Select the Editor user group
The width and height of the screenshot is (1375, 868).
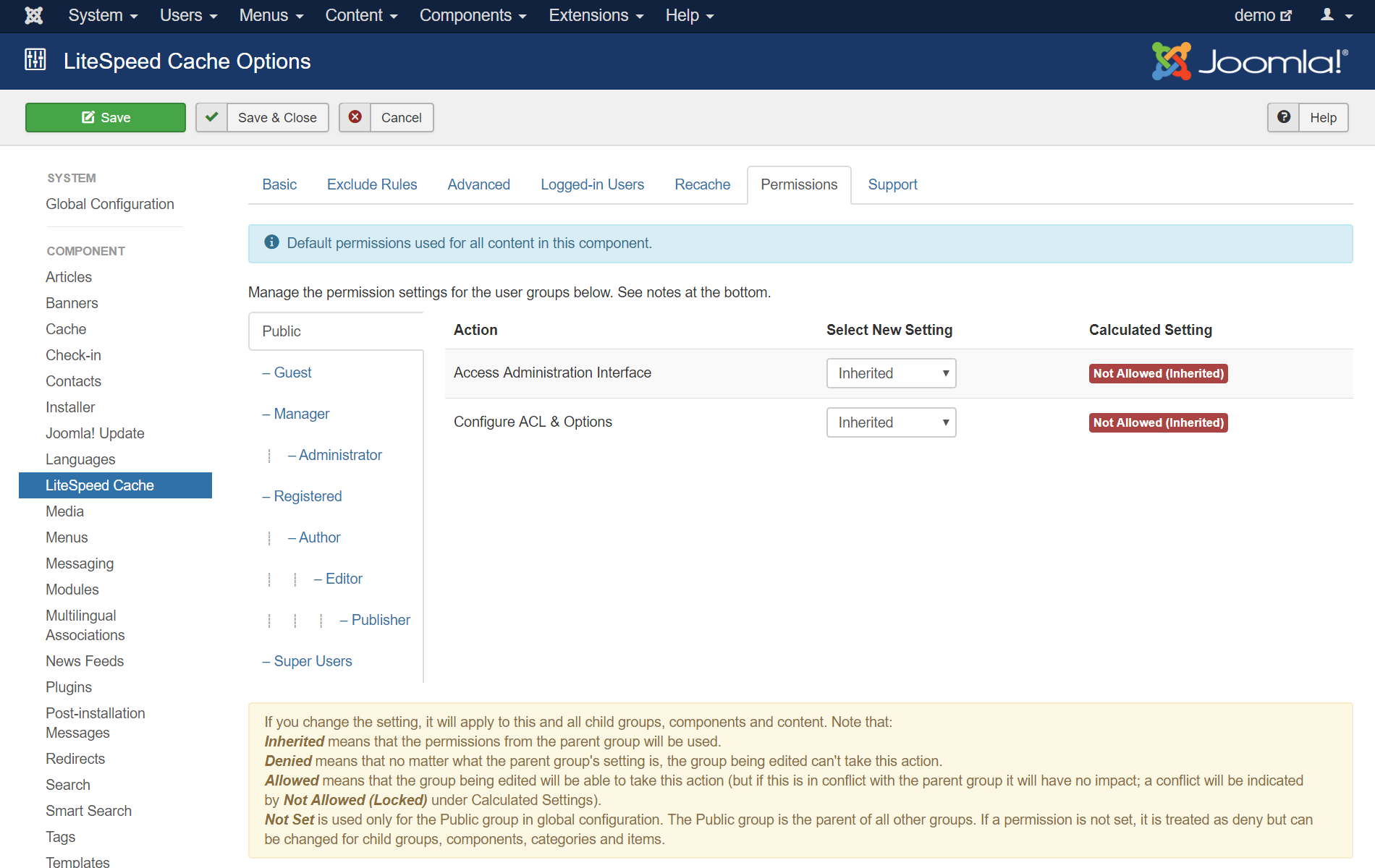point(338,579)
